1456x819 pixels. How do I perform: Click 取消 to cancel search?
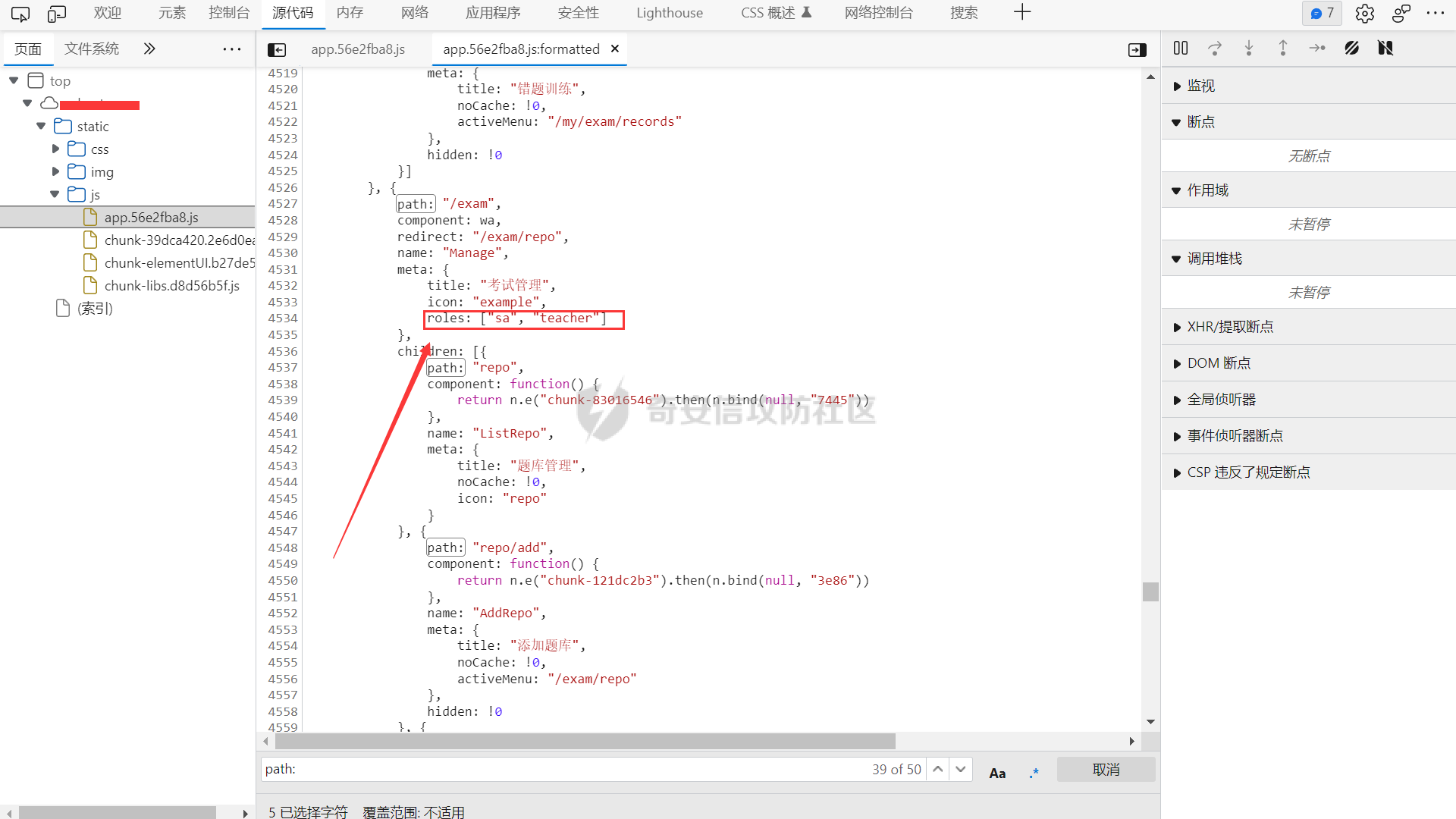coord(1106,770)
